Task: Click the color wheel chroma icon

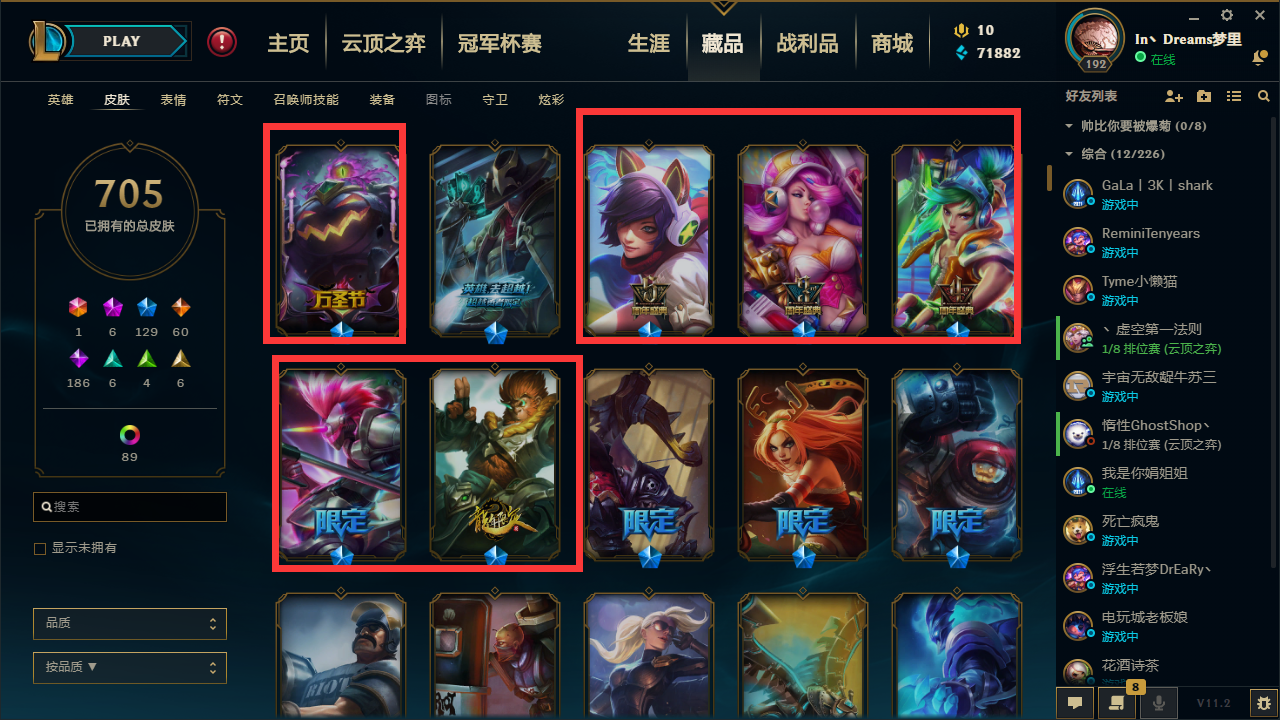Action: point(129,435)
